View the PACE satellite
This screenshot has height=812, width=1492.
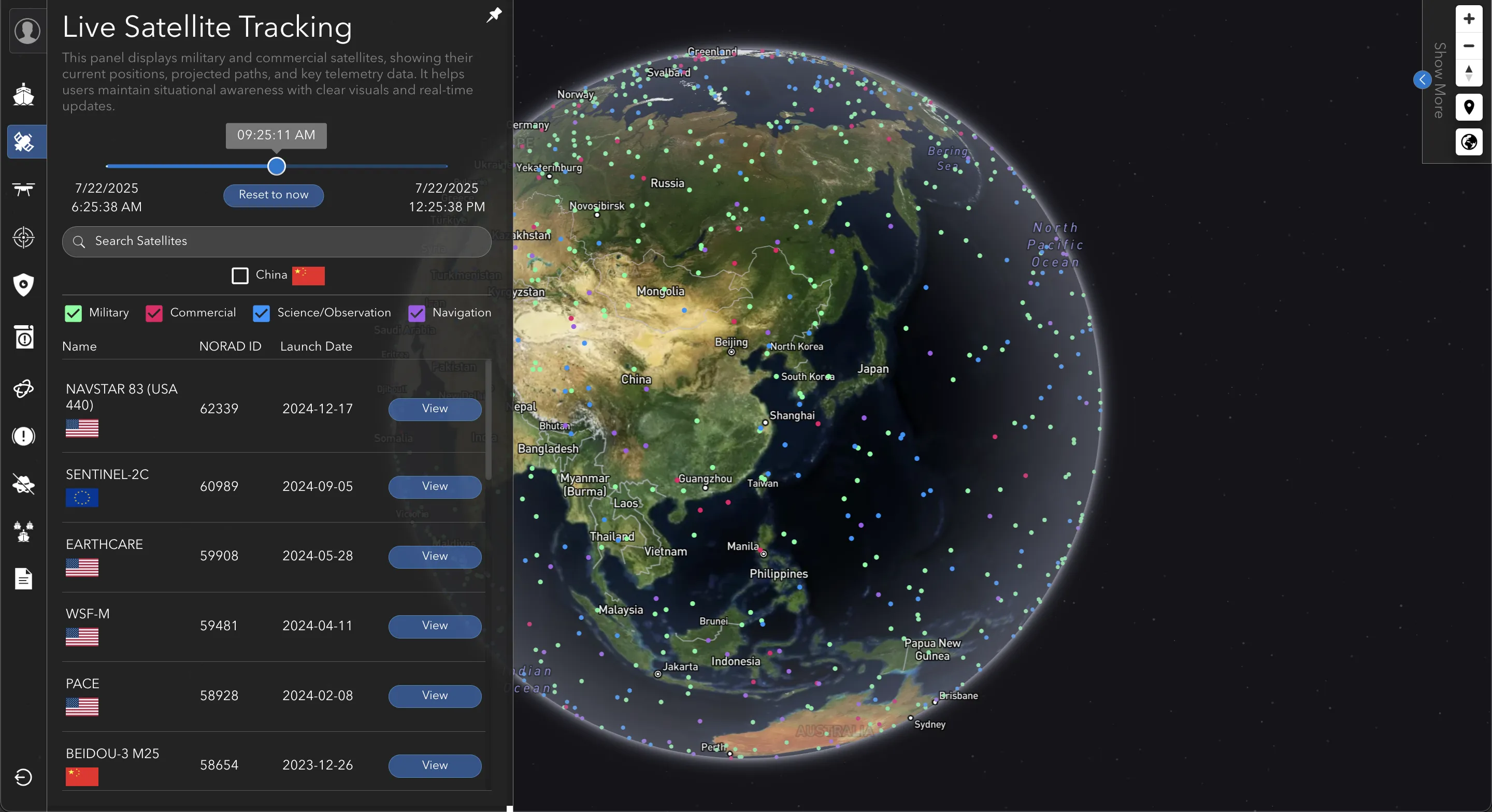(435, 696)
